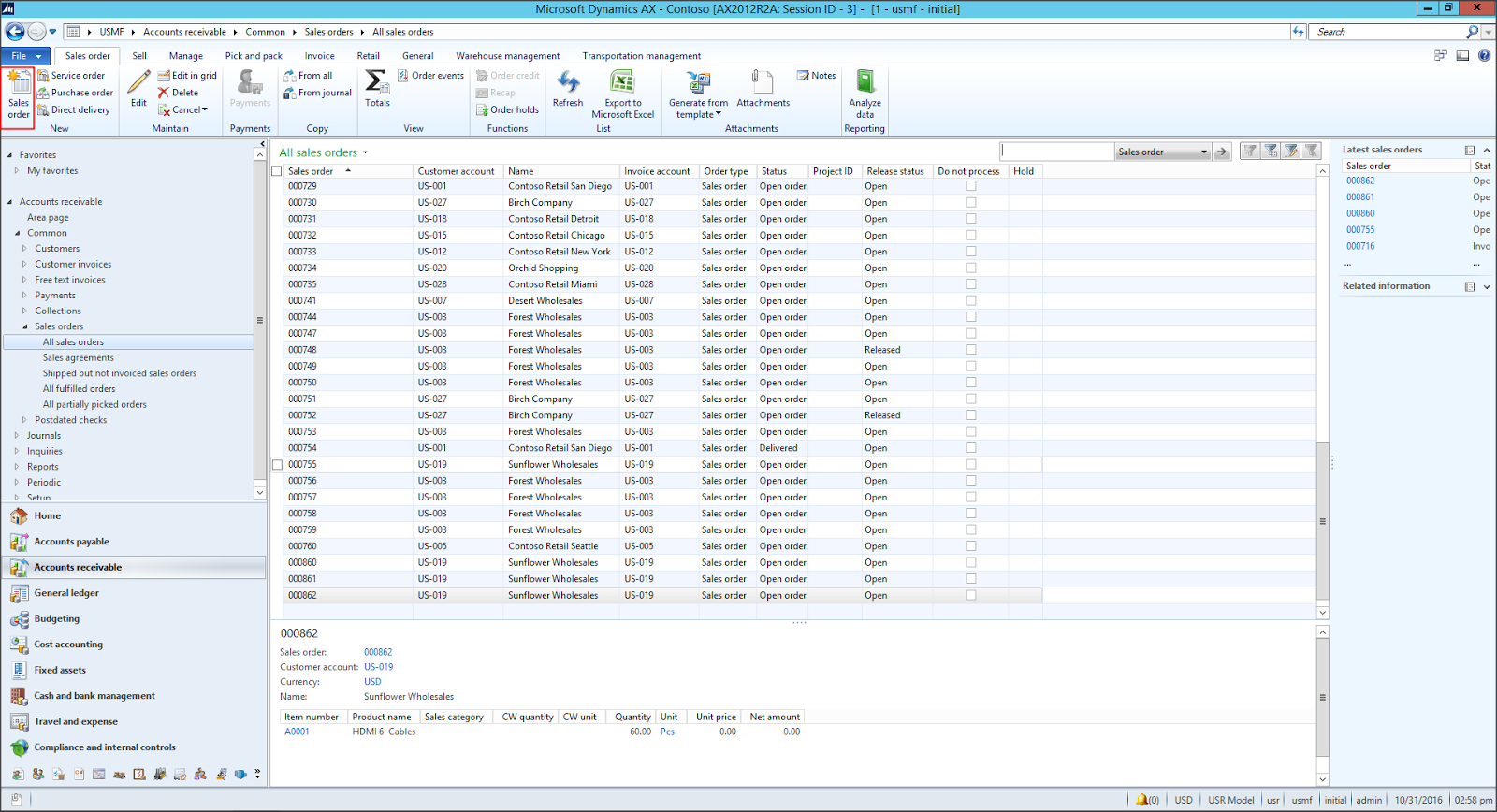Export list to Microsoft Excel
Screen dimensions: 1497x812
pyautogui.click(x=622, y=94)
